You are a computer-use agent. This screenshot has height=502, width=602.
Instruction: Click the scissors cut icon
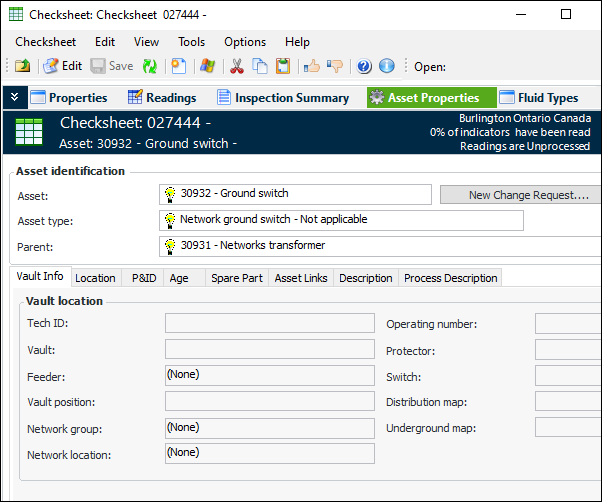coord(237,66)
